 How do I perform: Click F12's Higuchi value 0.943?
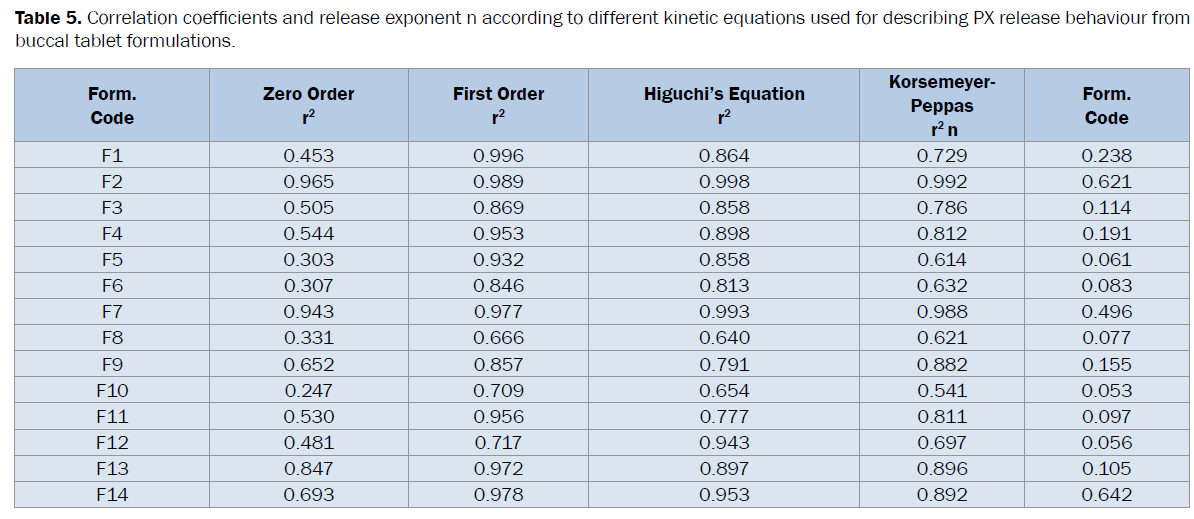(x=723, y=442)
